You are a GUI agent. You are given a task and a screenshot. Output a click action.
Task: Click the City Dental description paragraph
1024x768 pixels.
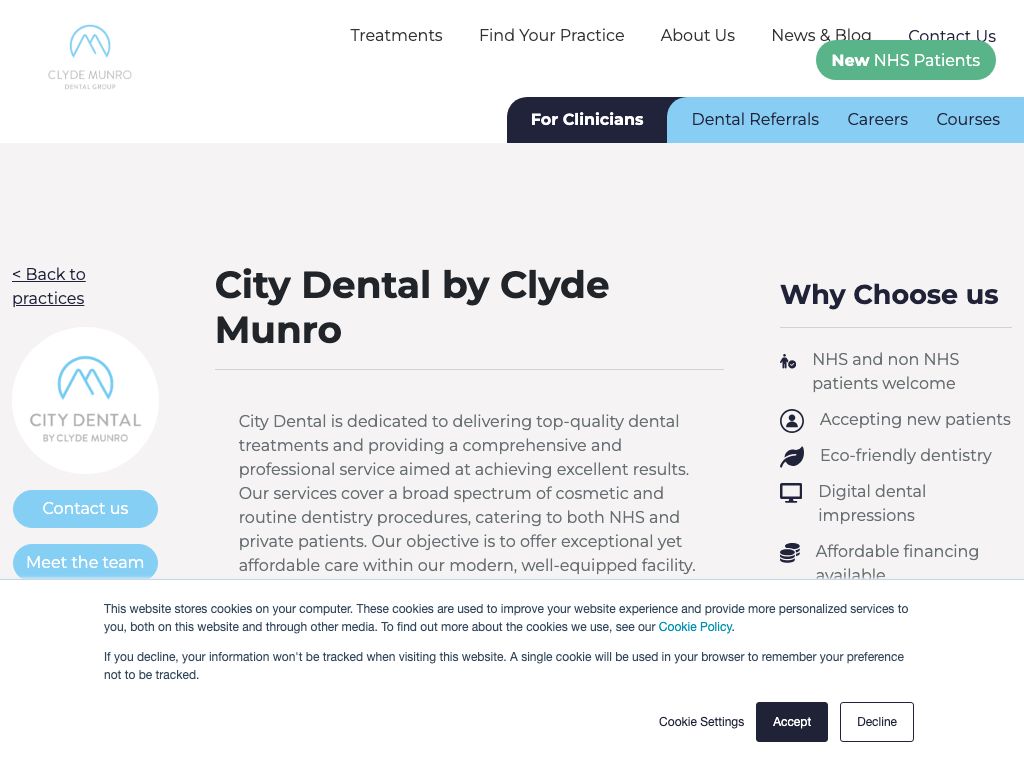(x=467, y=493)
